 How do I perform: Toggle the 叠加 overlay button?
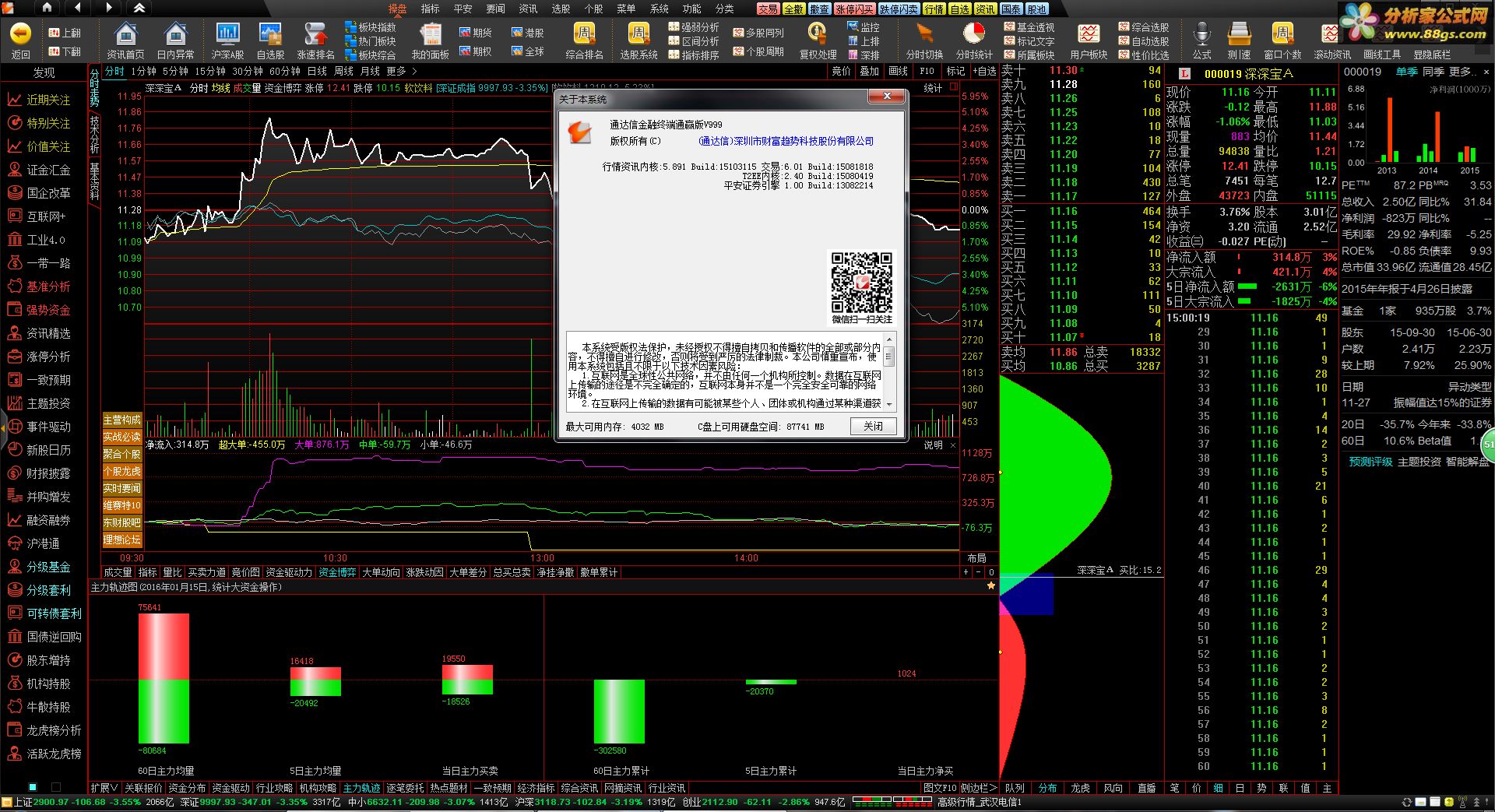869,71
